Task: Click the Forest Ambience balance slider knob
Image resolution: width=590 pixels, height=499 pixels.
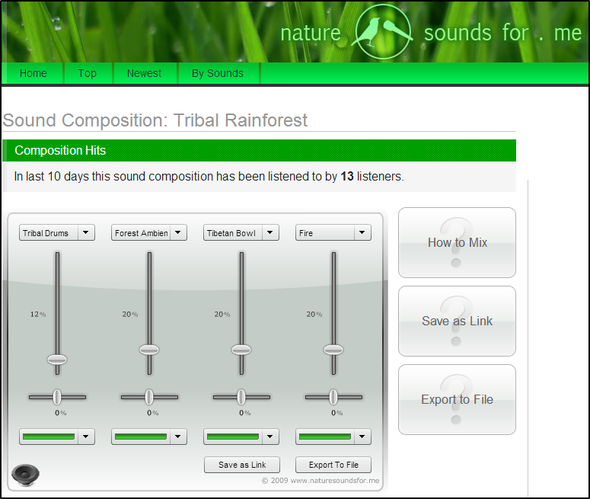Action: [x=149, y=397]
